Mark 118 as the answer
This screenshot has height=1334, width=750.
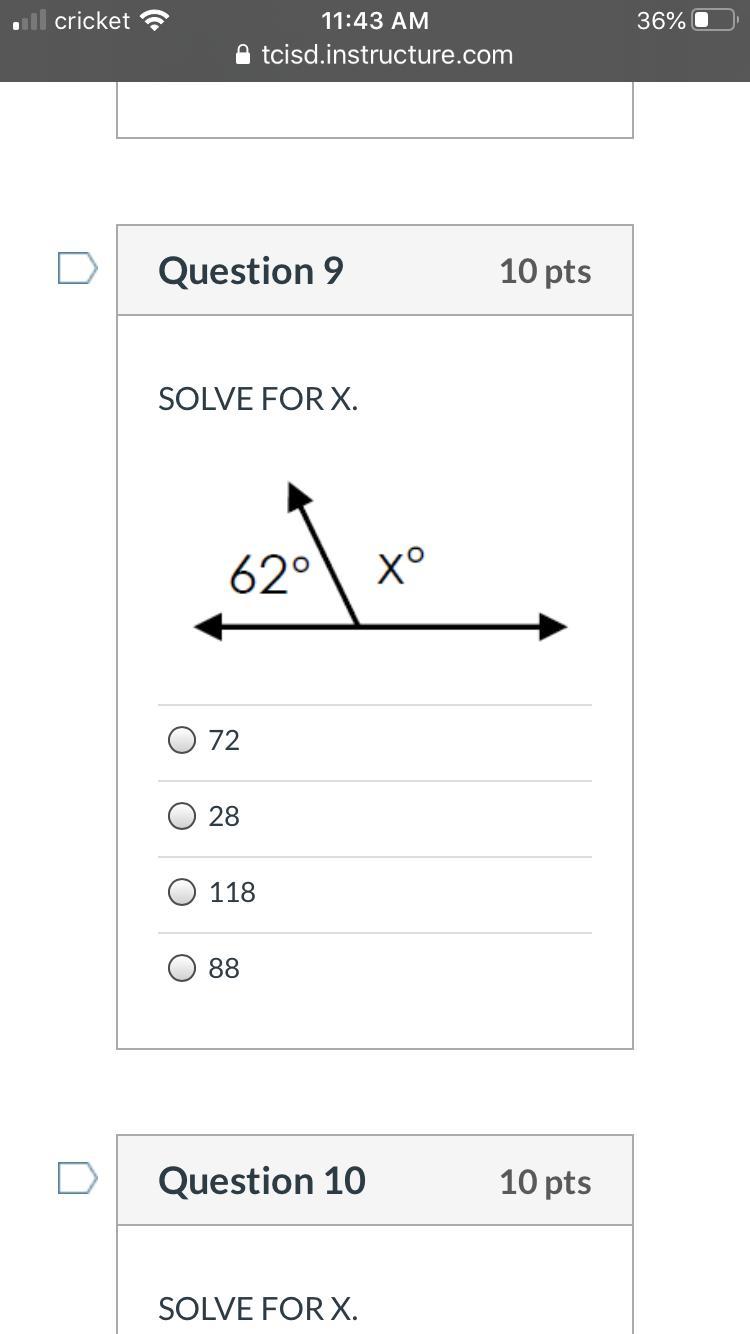click(x=182, y=892)
